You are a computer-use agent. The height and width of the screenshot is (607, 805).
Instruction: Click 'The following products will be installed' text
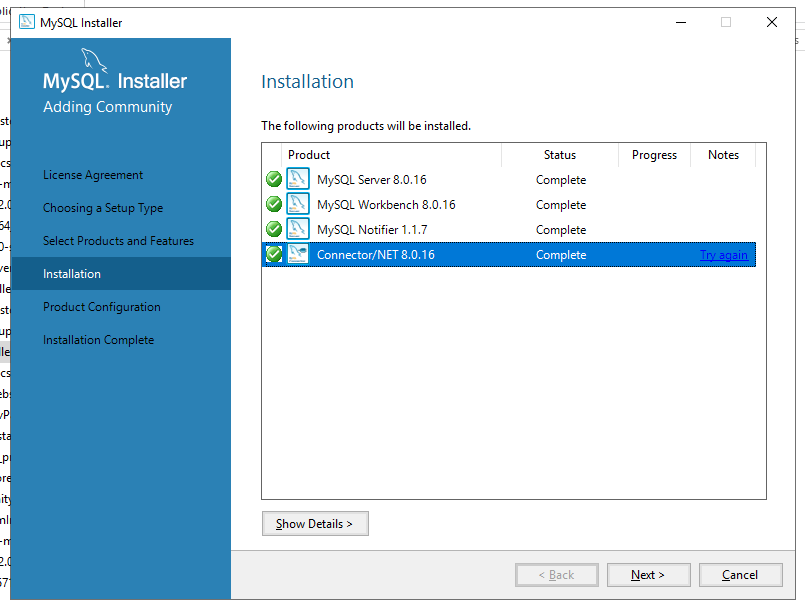pos(366,126)
